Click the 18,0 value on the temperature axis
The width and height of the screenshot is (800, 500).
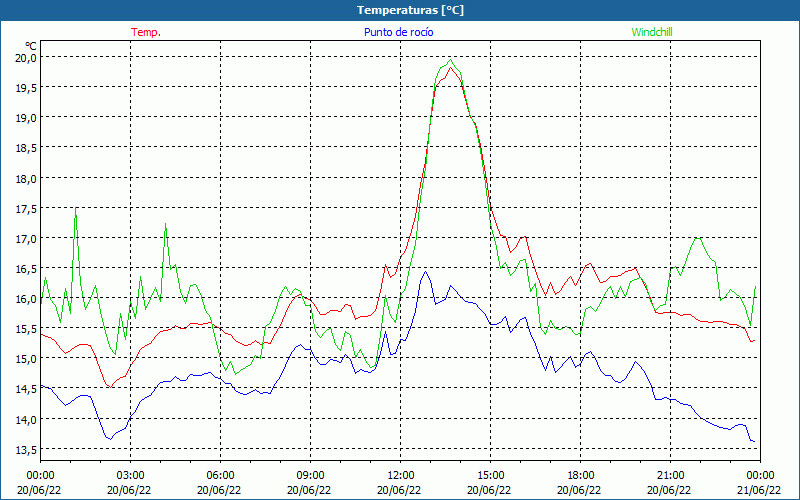(x=26, y=179)
